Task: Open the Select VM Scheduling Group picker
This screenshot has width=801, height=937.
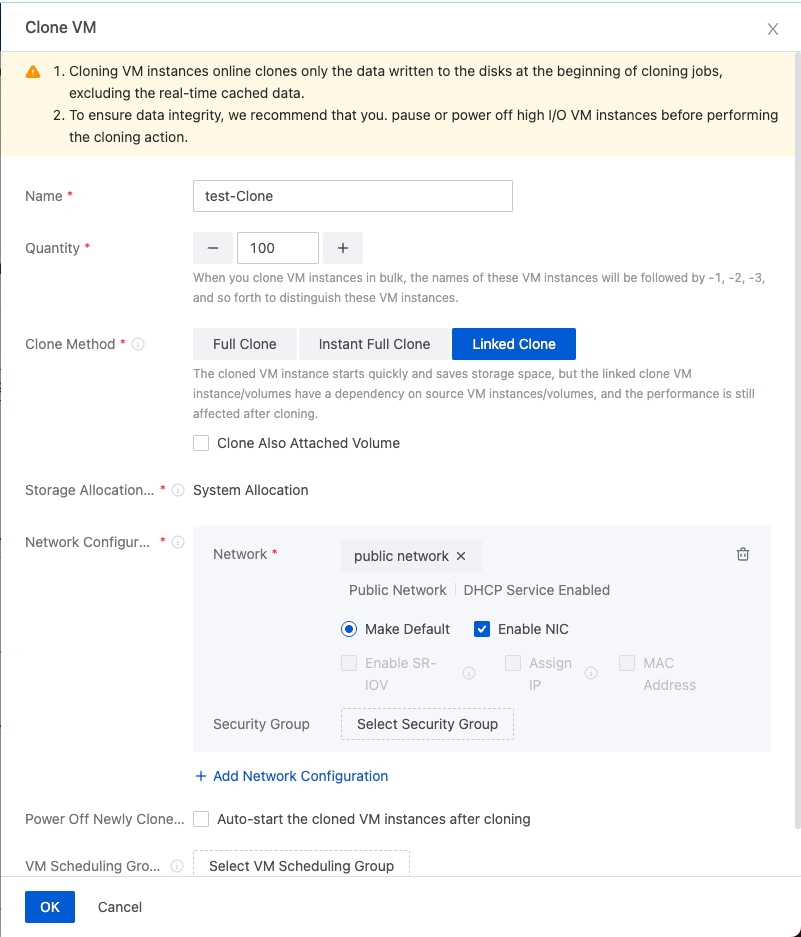Action: 301,866
